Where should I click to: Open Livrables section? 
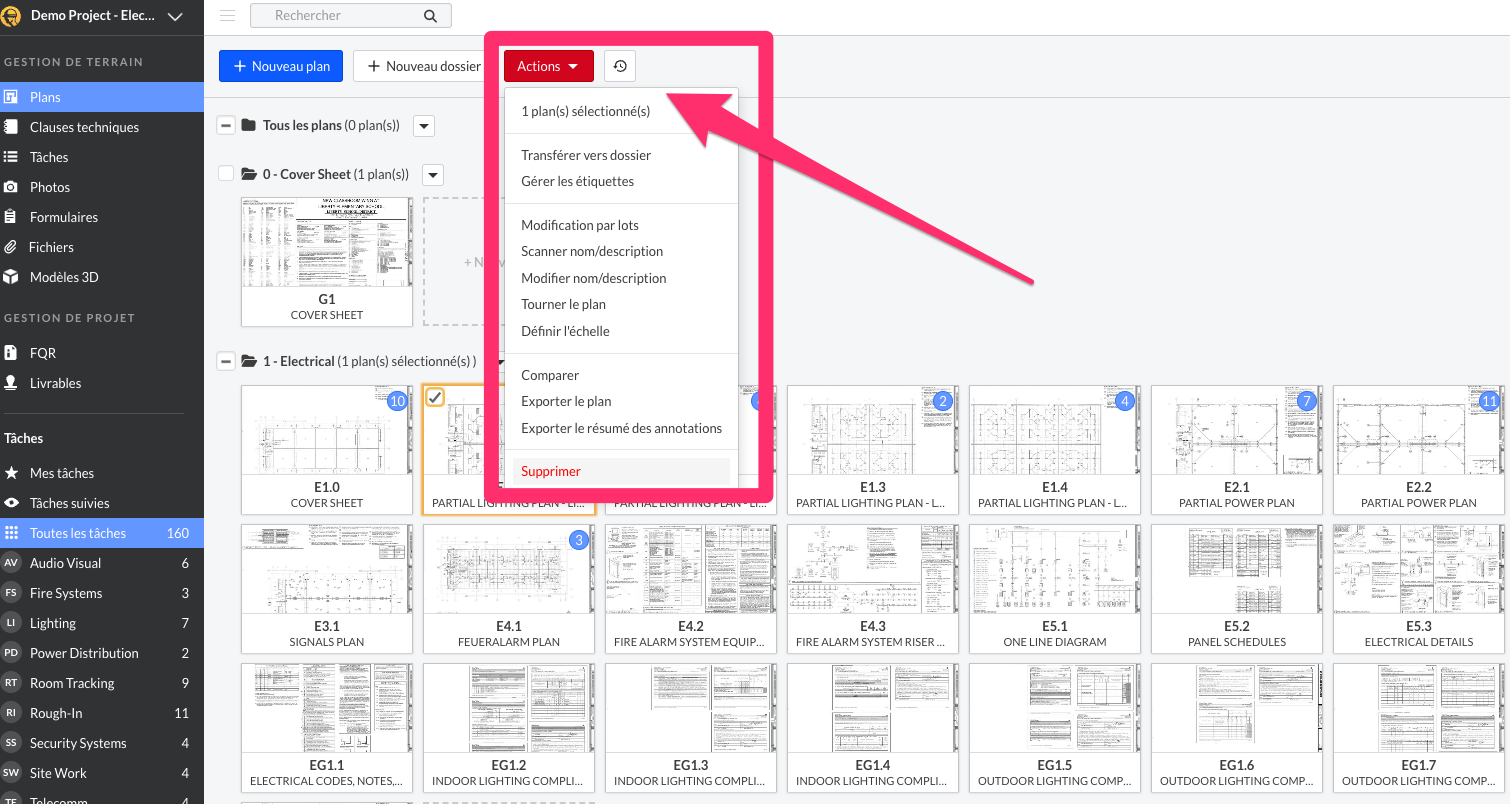[102, 383]
